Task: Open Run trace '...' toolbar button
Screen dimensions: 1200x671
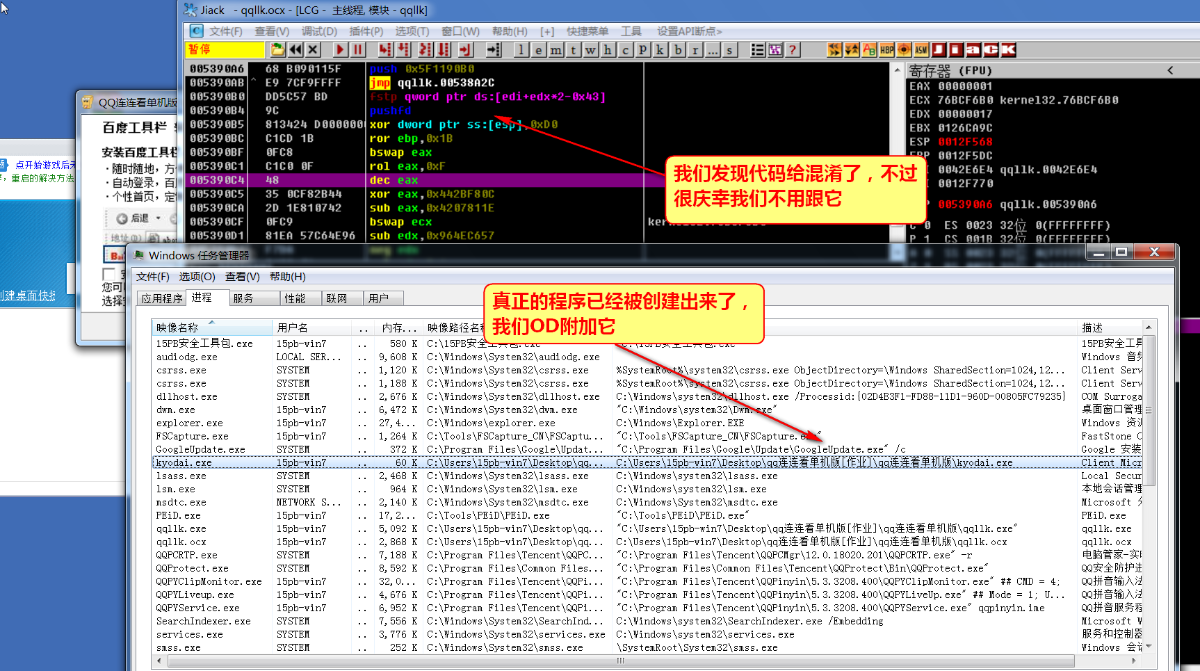Action: (713, 49)
